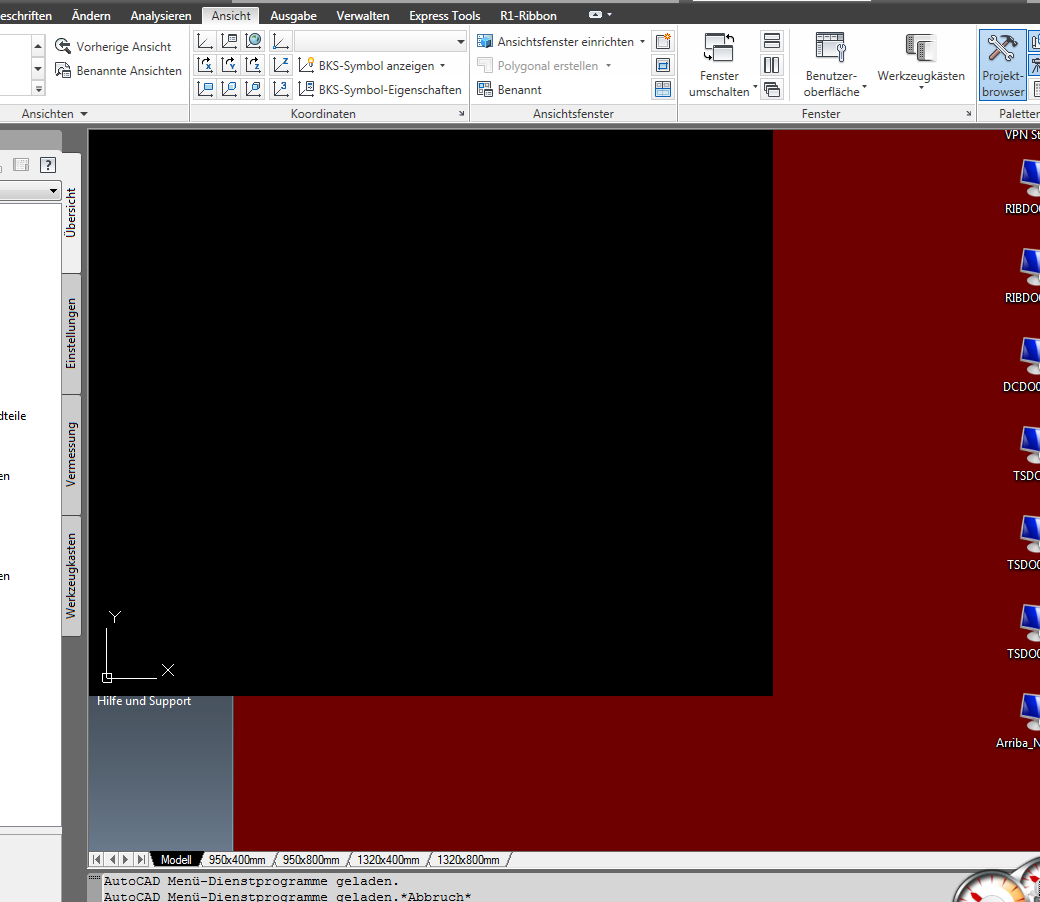1040x902 pixels.
Task: Switch to the Verwalten ribbon tab
Action: click(363, 15)
